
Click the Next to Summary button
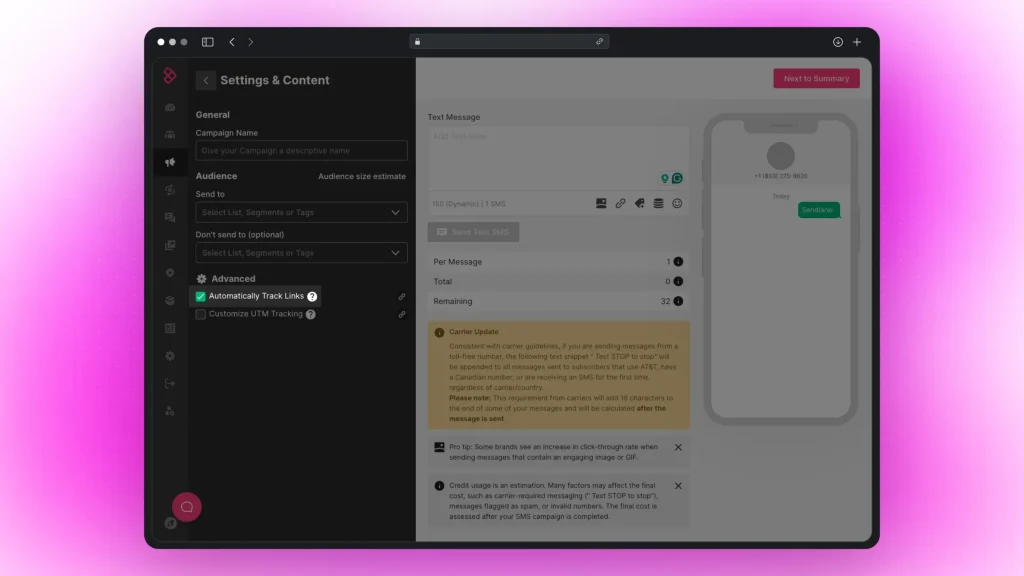click(x=816, y=78)
